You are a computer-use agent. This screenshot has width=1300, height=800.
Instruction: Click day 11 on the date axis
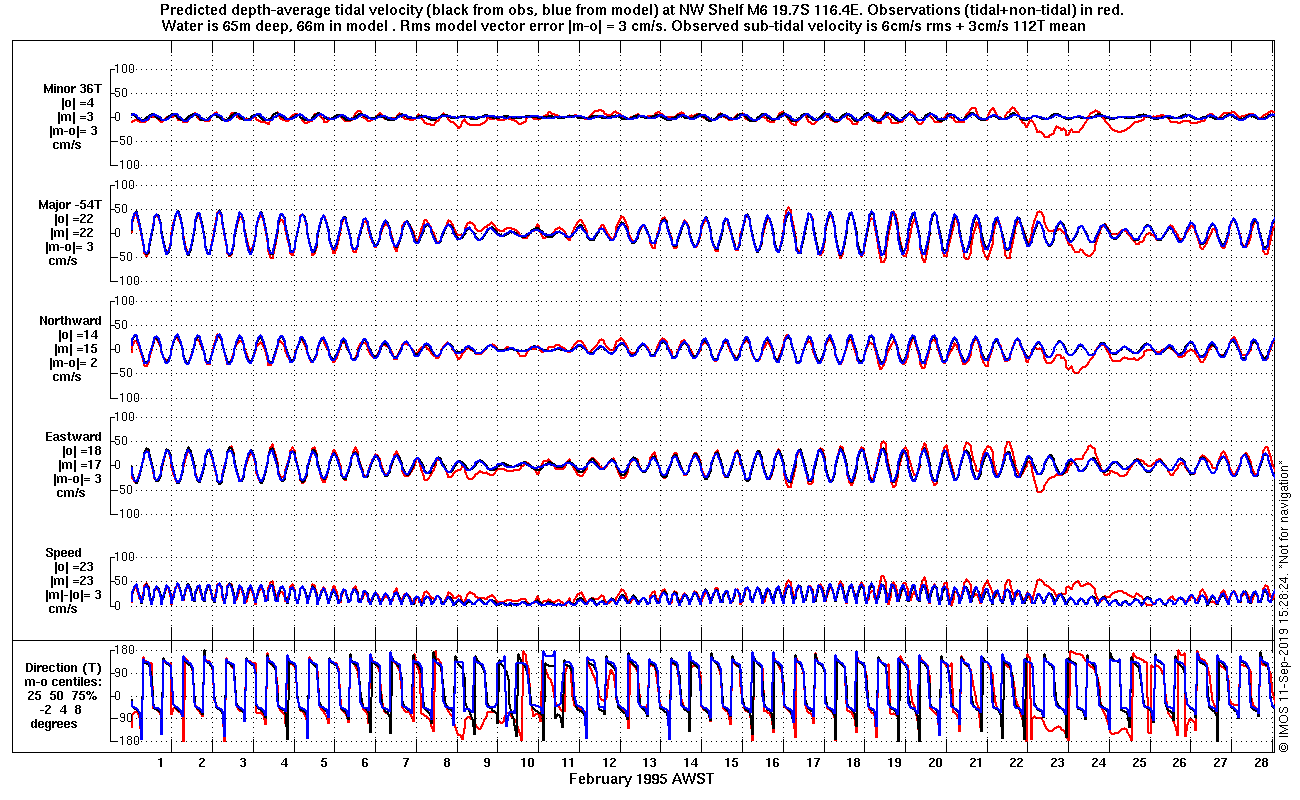[568, 762]
